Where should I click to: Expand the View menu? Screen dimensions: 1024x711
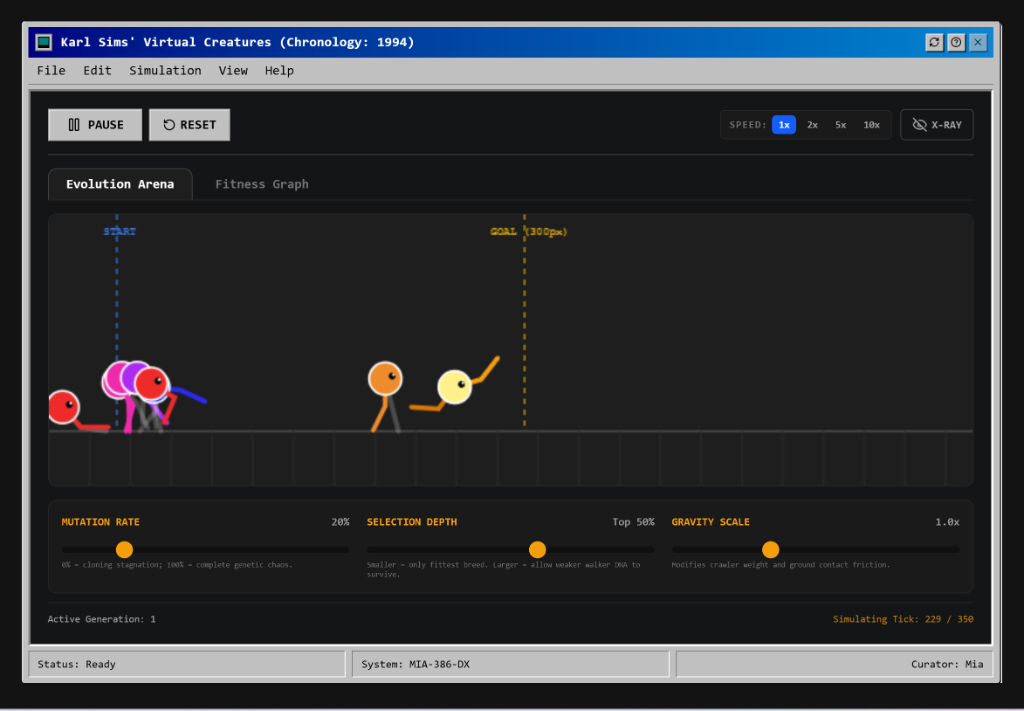[233, 71]
